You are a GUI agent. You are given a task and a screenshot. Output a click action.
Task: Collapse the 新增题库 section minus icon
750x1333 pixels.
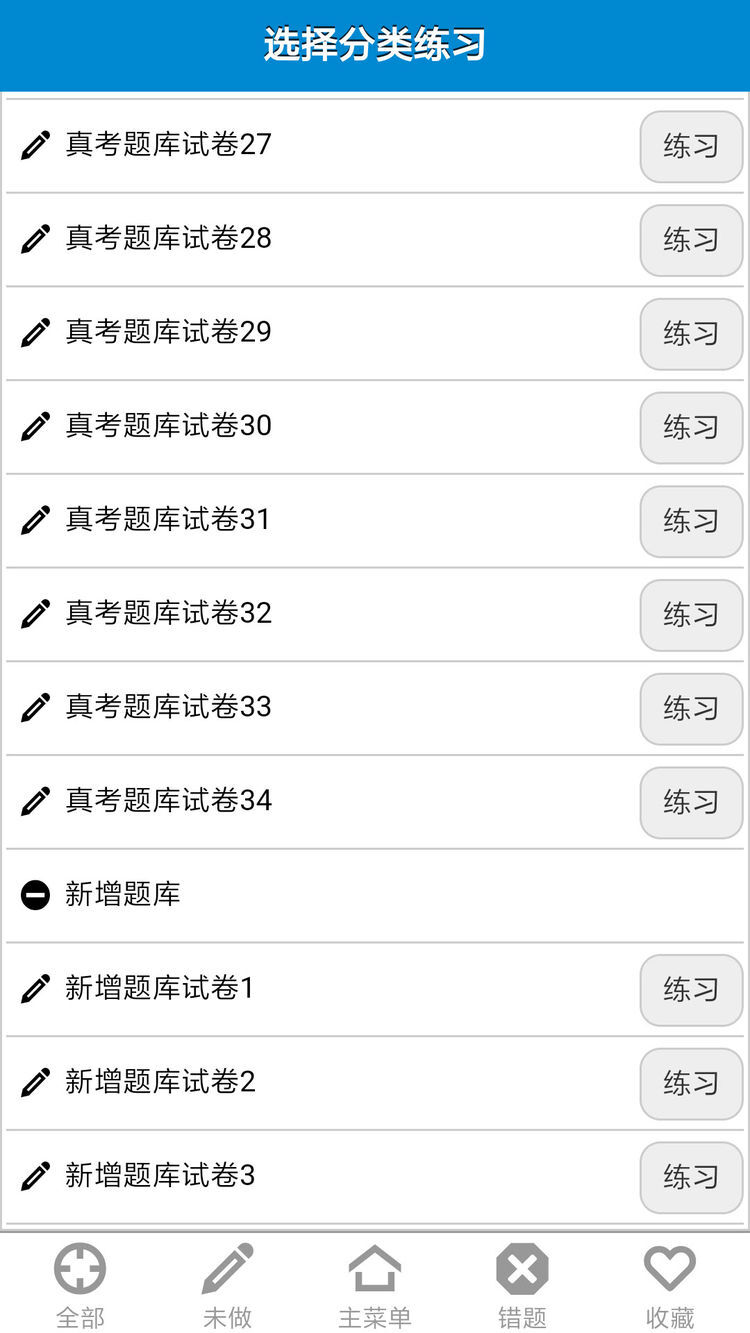pos(35,895)
